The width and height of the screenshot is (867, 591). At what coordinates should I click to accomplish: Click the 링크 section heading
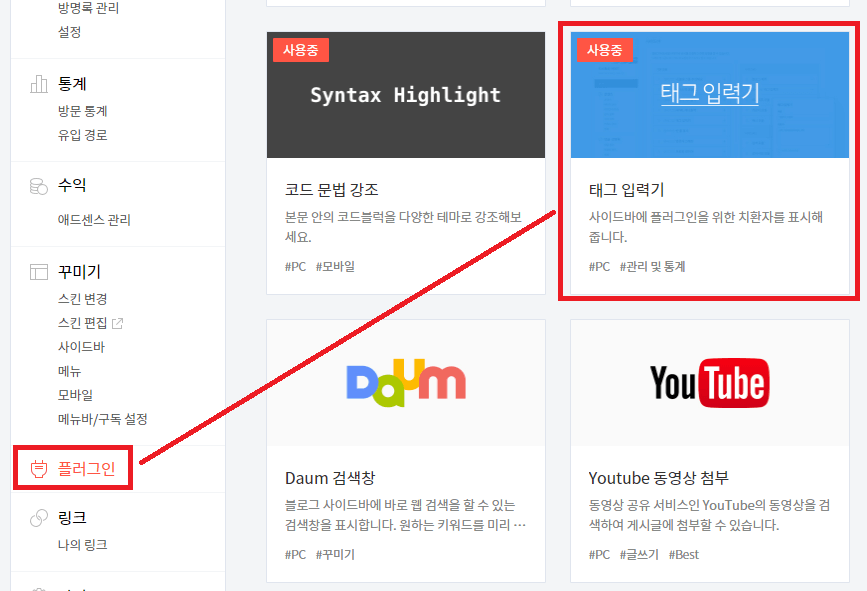point(72,518)
